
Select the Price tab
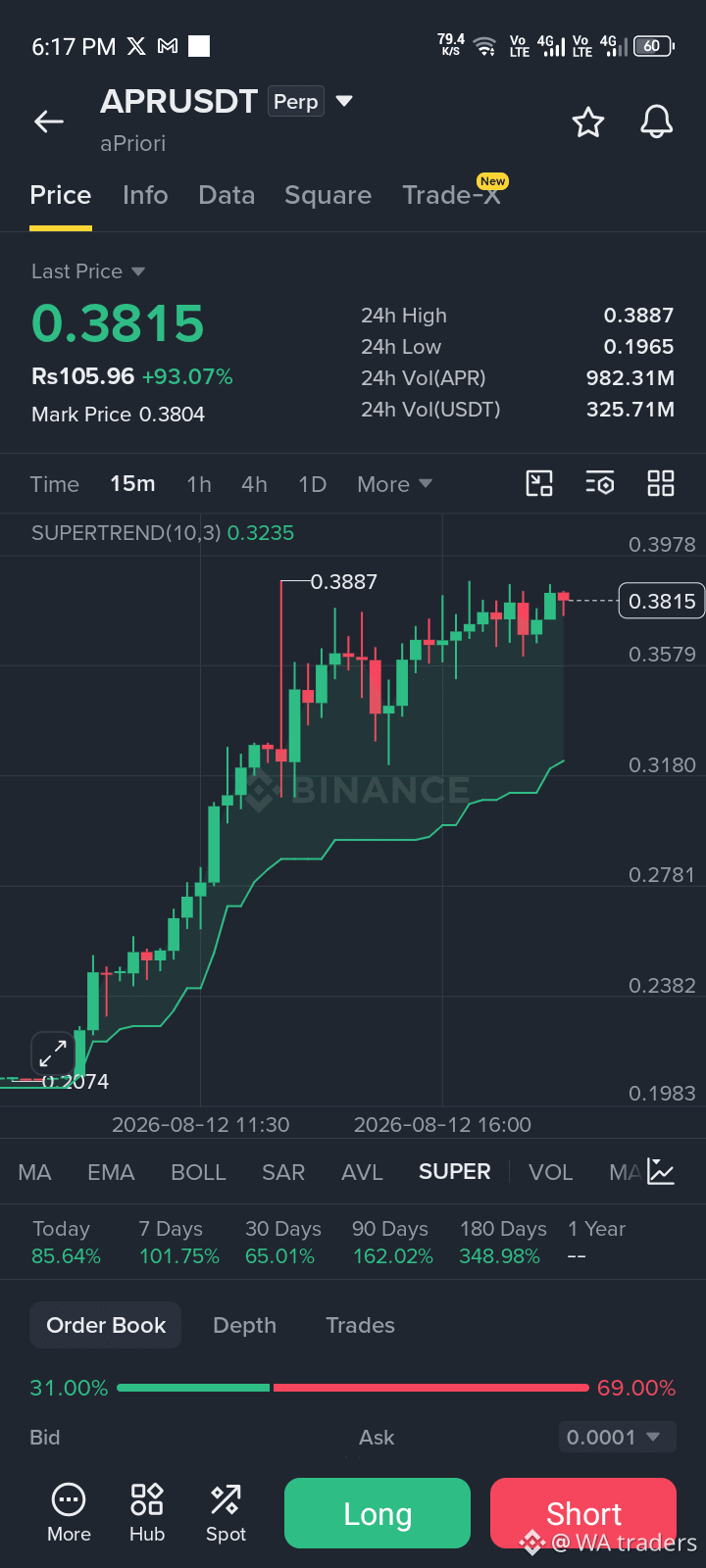pos(61,195)
